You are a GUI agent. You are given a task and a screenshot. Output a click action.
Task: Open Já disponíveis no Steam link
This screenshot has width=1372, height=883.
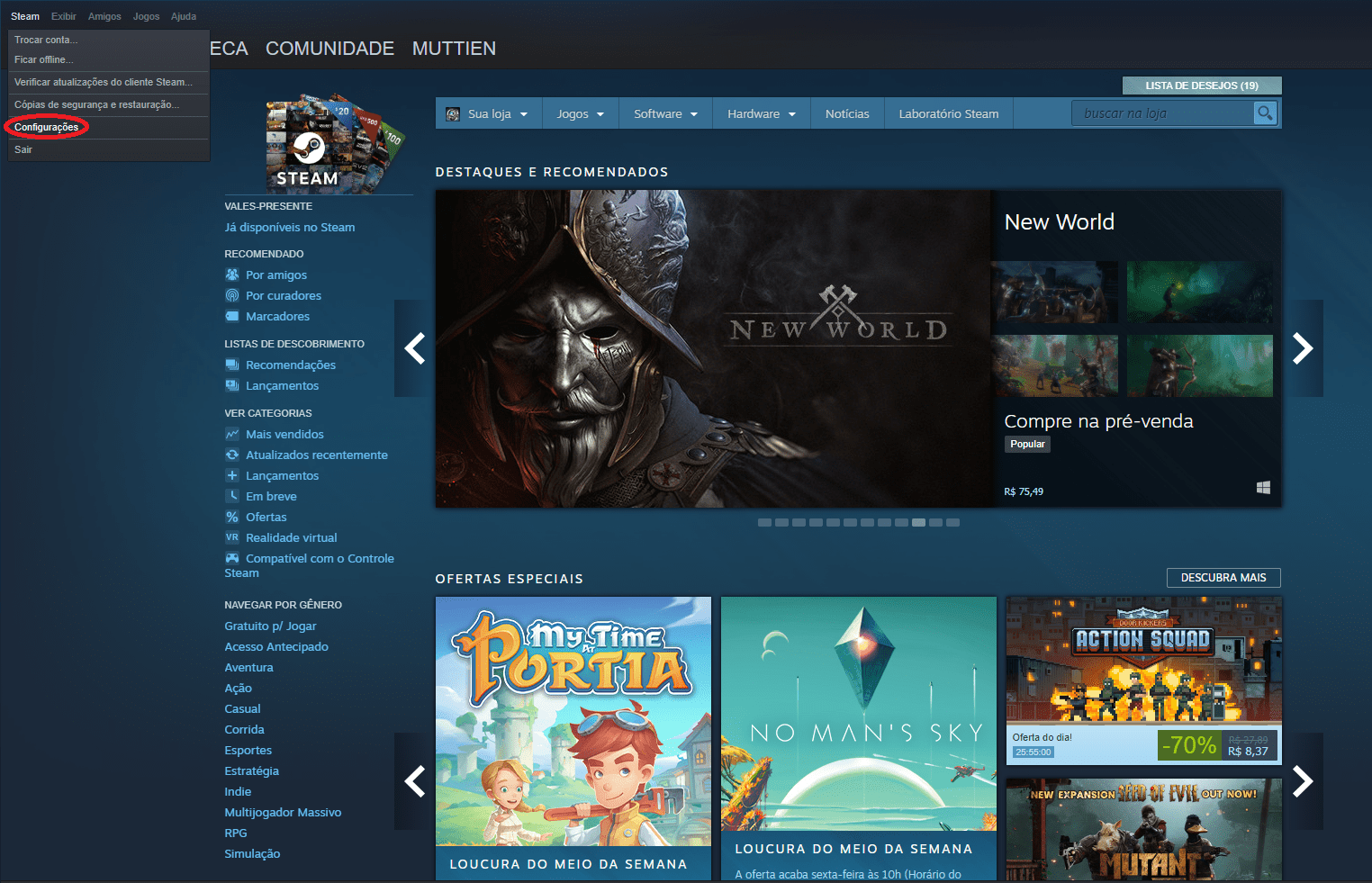click(x=290, y=227)
